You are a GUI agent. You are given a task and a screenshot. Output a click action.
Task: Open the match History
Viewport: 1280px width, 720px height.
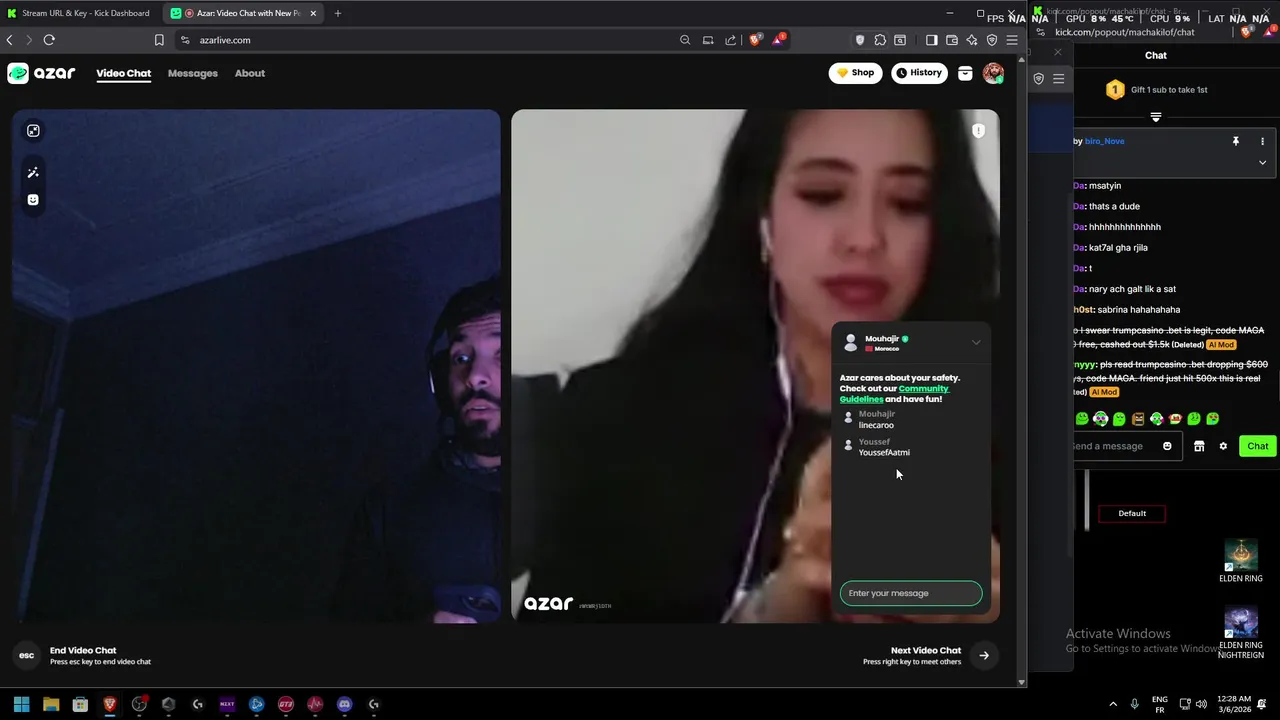(x=919, y=73)
